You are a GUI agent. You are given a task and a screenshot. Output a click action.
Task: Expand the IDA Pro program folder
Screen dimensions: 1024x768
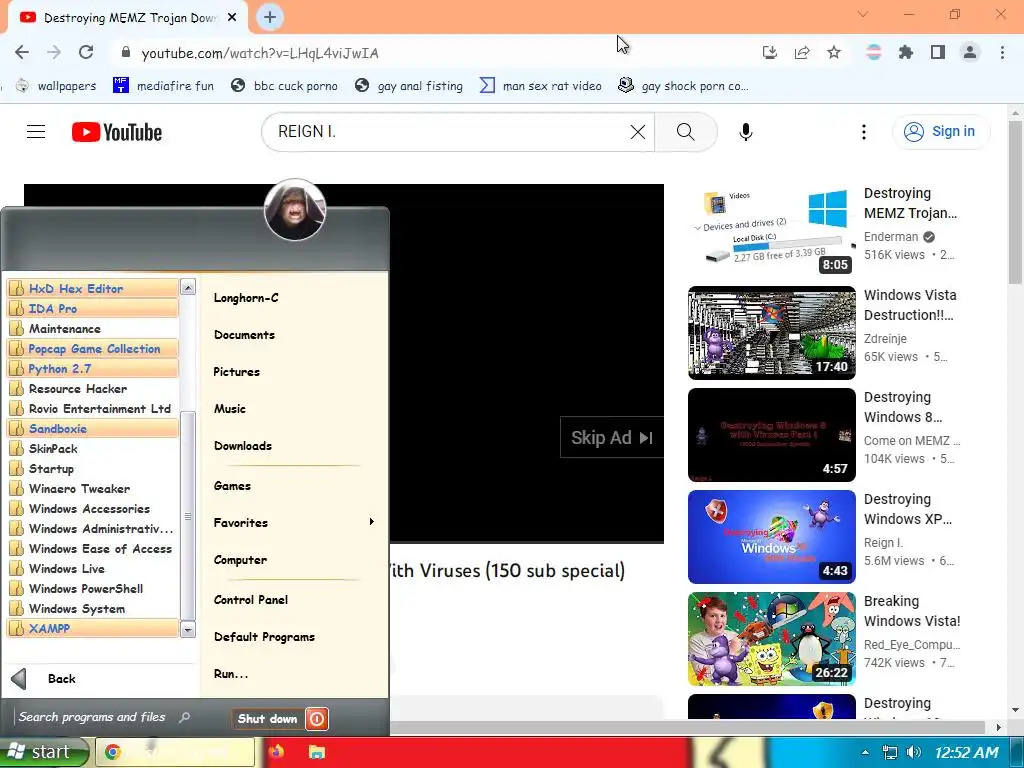pyautogui.click(x=93, y=308)
